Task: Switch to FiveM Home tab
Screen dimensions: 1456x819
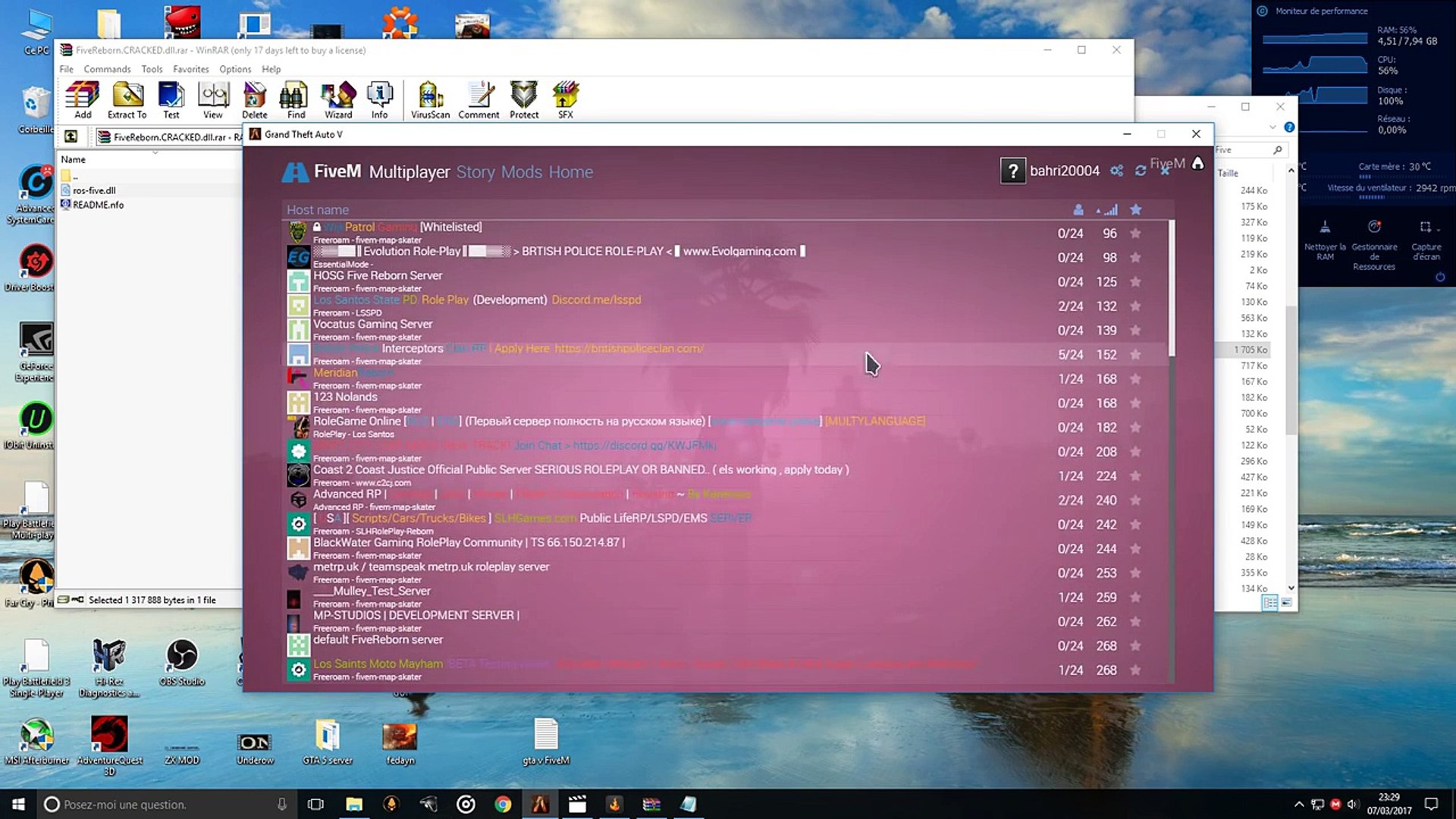Action: 571,172
